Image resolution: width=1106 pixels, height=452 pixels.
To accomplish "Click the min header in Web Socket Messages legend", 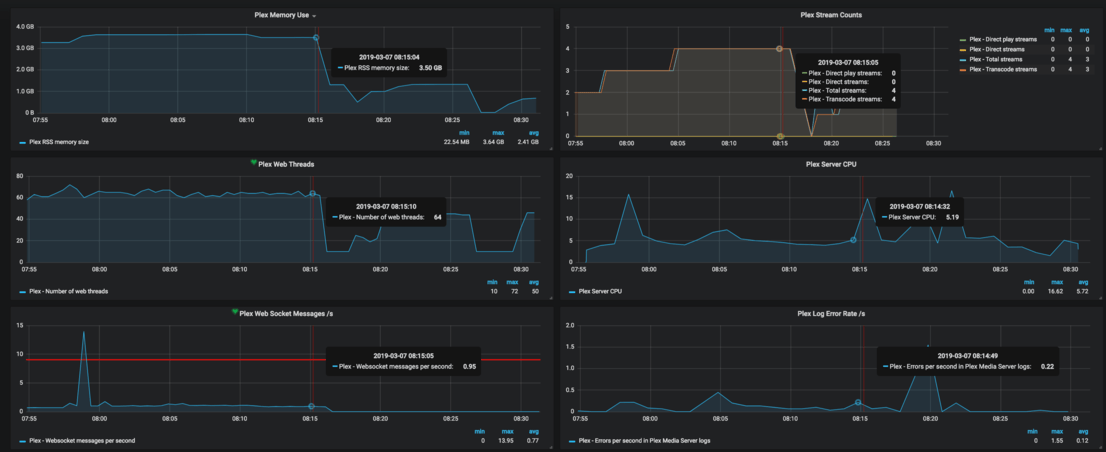I will (x=479, y=432).
